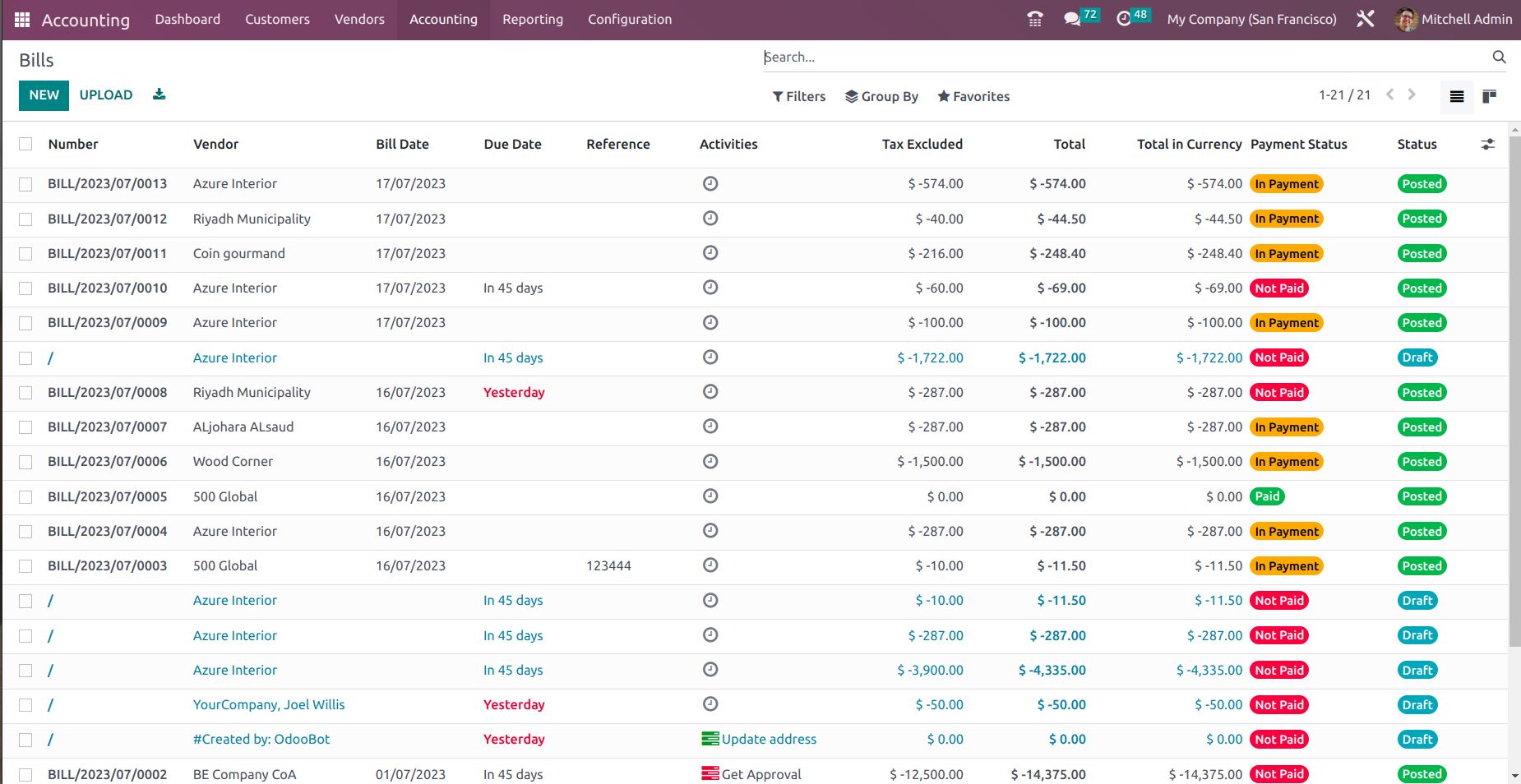The width and height of the screenshot is (1521, 784).
Task: Click the export records download icon
Action: click(x=158, y=94)
